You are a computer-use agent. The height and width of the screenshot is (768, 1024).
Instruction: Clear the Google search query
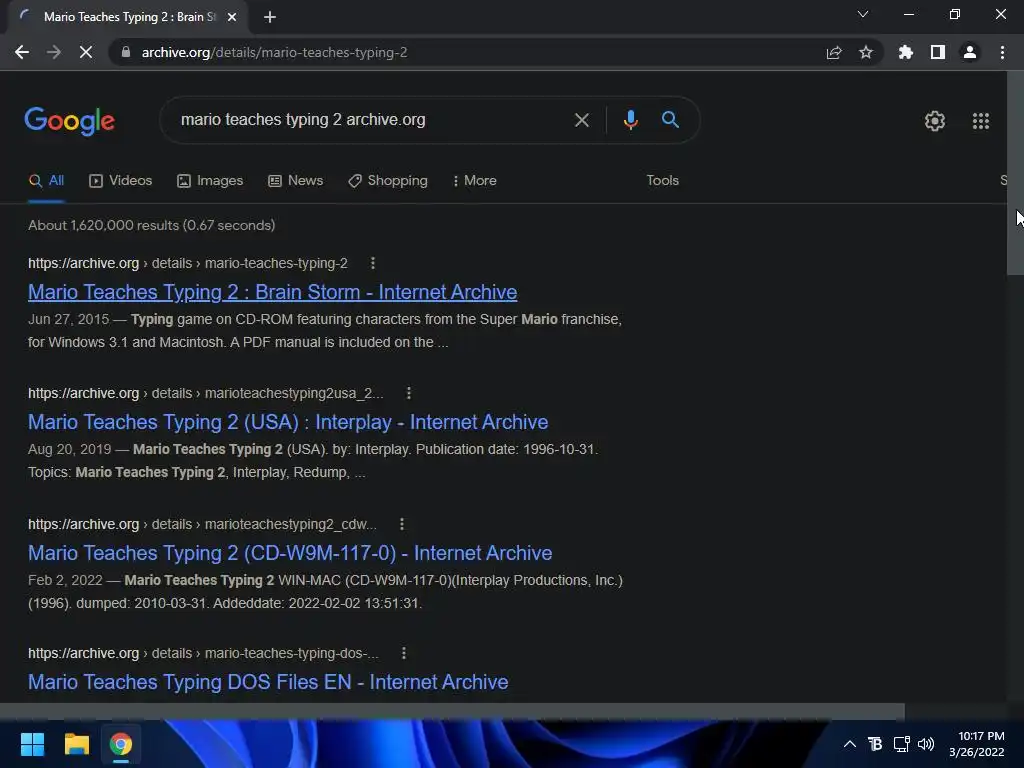pyautogui.click(x=581, y=120)
